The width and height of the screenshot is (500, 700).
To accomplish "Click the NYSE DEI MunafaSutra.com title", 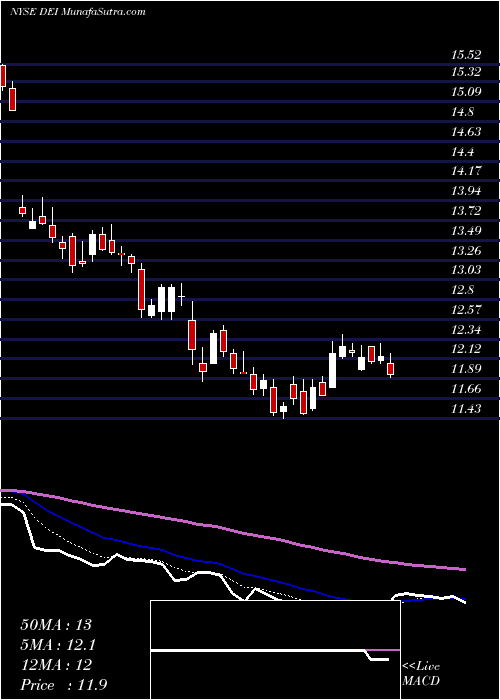I will pos(77,12).
